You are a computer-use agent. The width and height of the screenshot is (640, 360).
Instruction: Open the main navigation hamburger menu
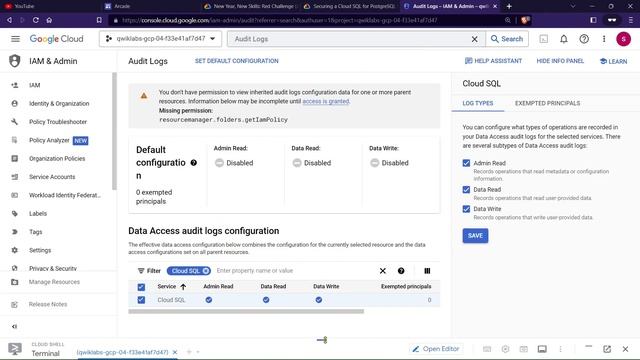pos(16,39)
